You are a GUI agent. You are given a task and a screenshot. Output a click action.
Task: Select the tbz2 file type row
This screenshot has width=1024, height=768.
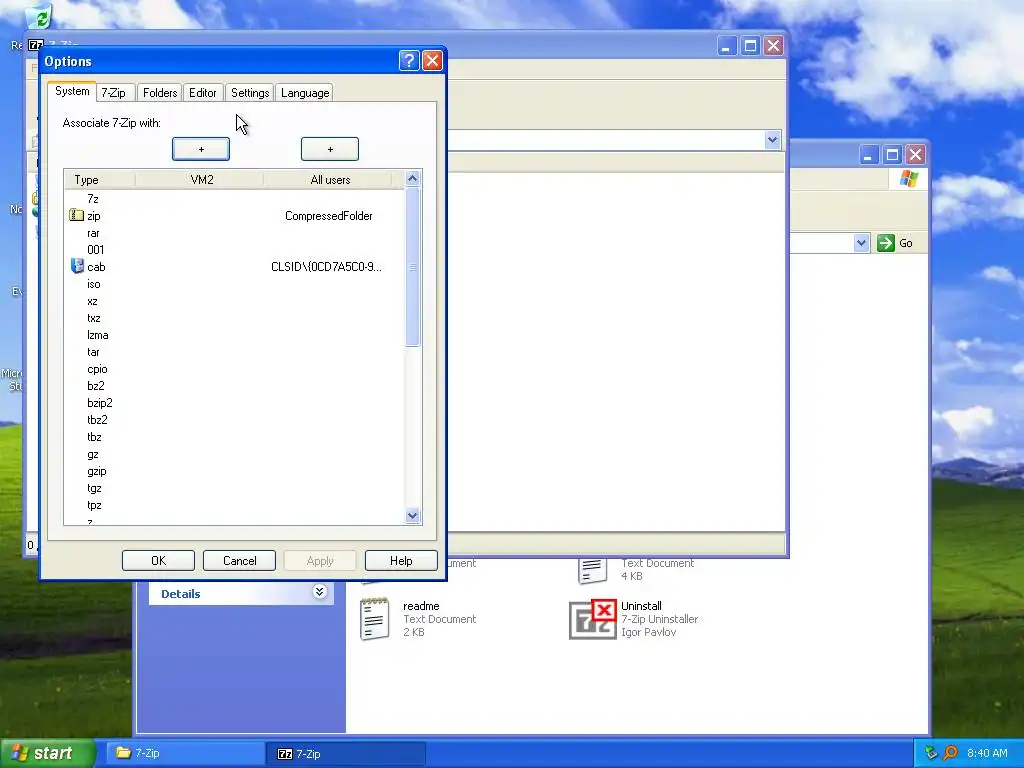(x=234, y=420)
